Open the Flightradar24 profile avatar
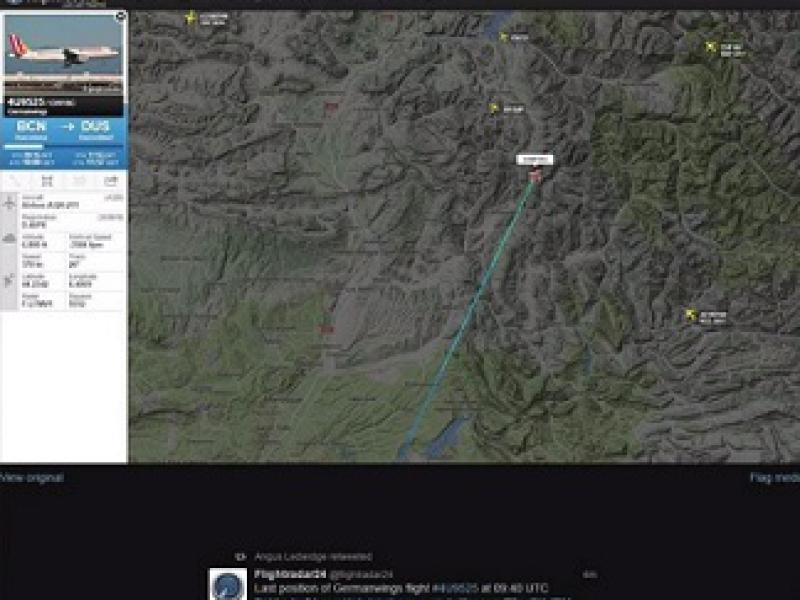 tap(228, 584)
